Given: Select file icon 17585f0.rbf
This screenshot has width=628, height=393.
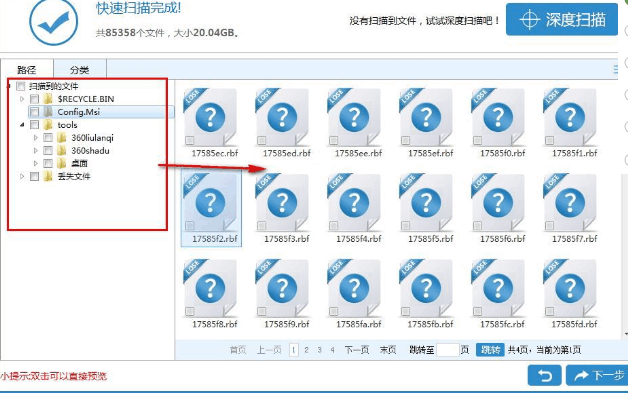Looking at the screenshot, I should (498, 117).
